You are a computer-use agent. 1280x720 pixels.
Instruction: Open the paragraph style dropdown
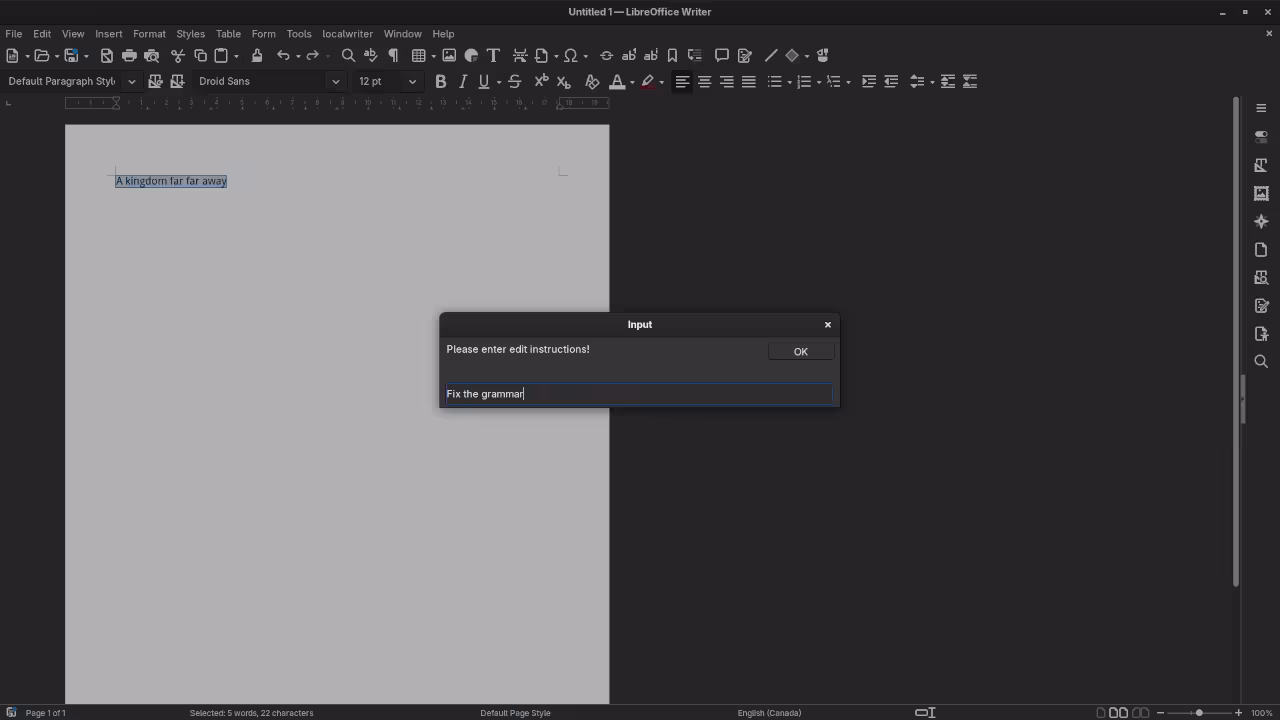pos(131,81)
